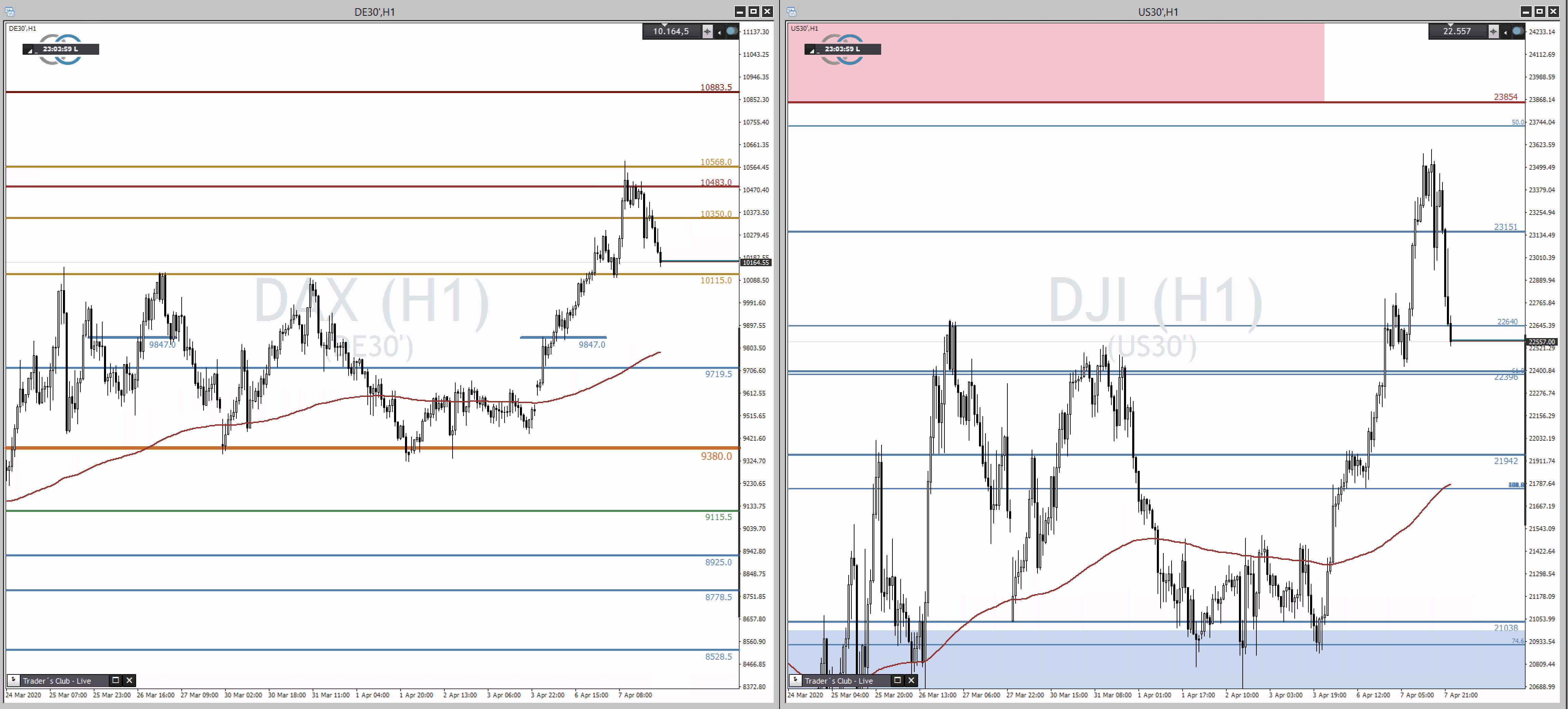
Task: Click the Trader's Club - Live label in DE30 chart
Action: [57, 681]
